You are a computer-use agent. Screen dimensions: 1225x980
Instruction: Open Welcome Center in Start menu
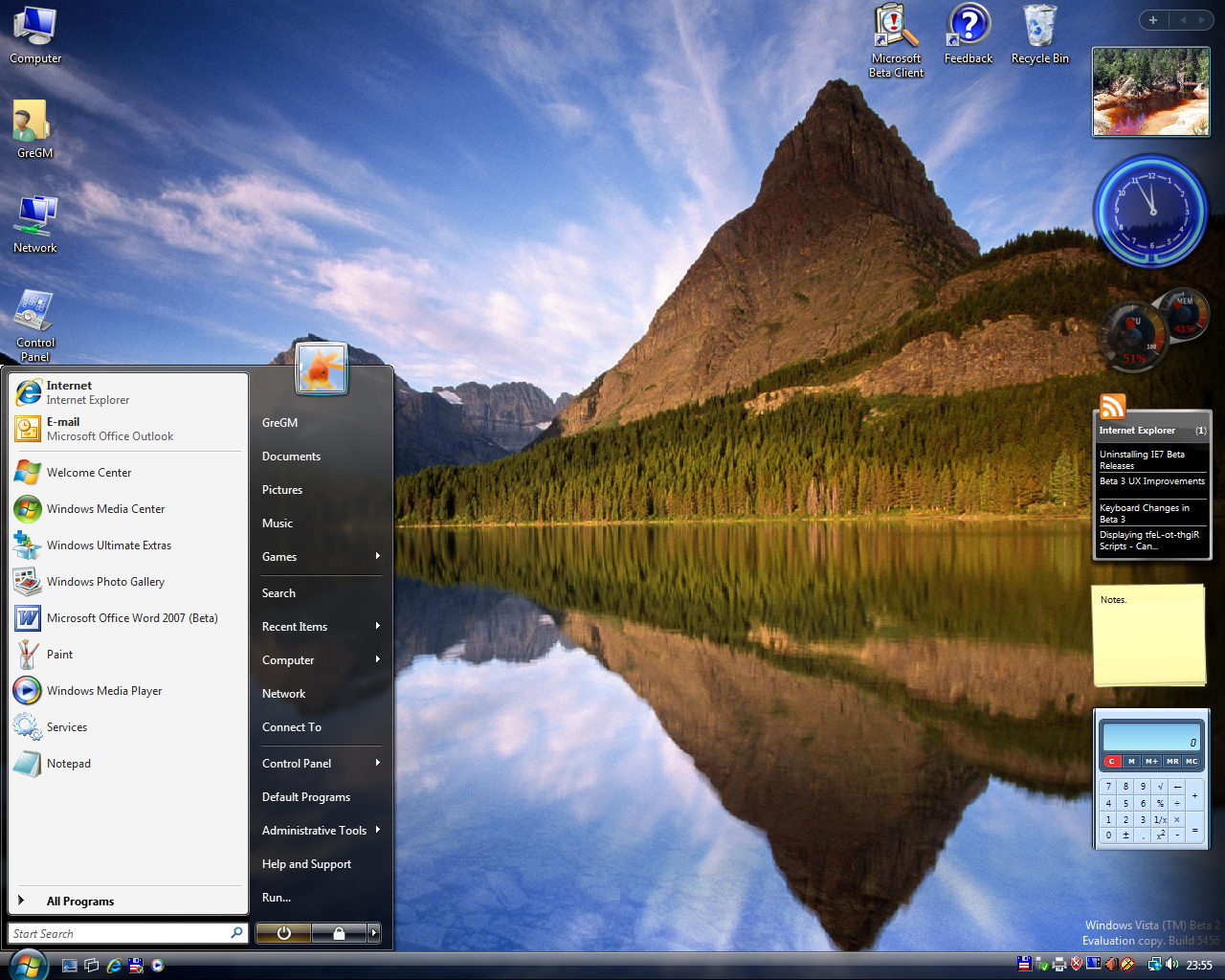pos(128,473)
